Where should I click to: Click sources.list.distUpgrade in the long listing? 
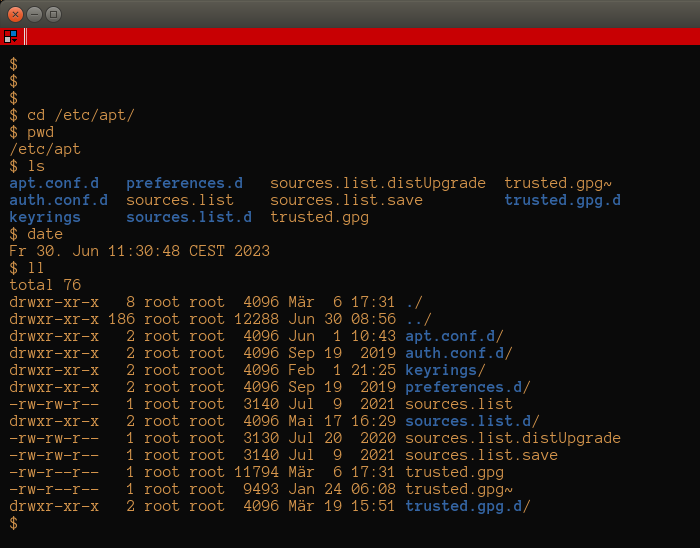(513, 438)
